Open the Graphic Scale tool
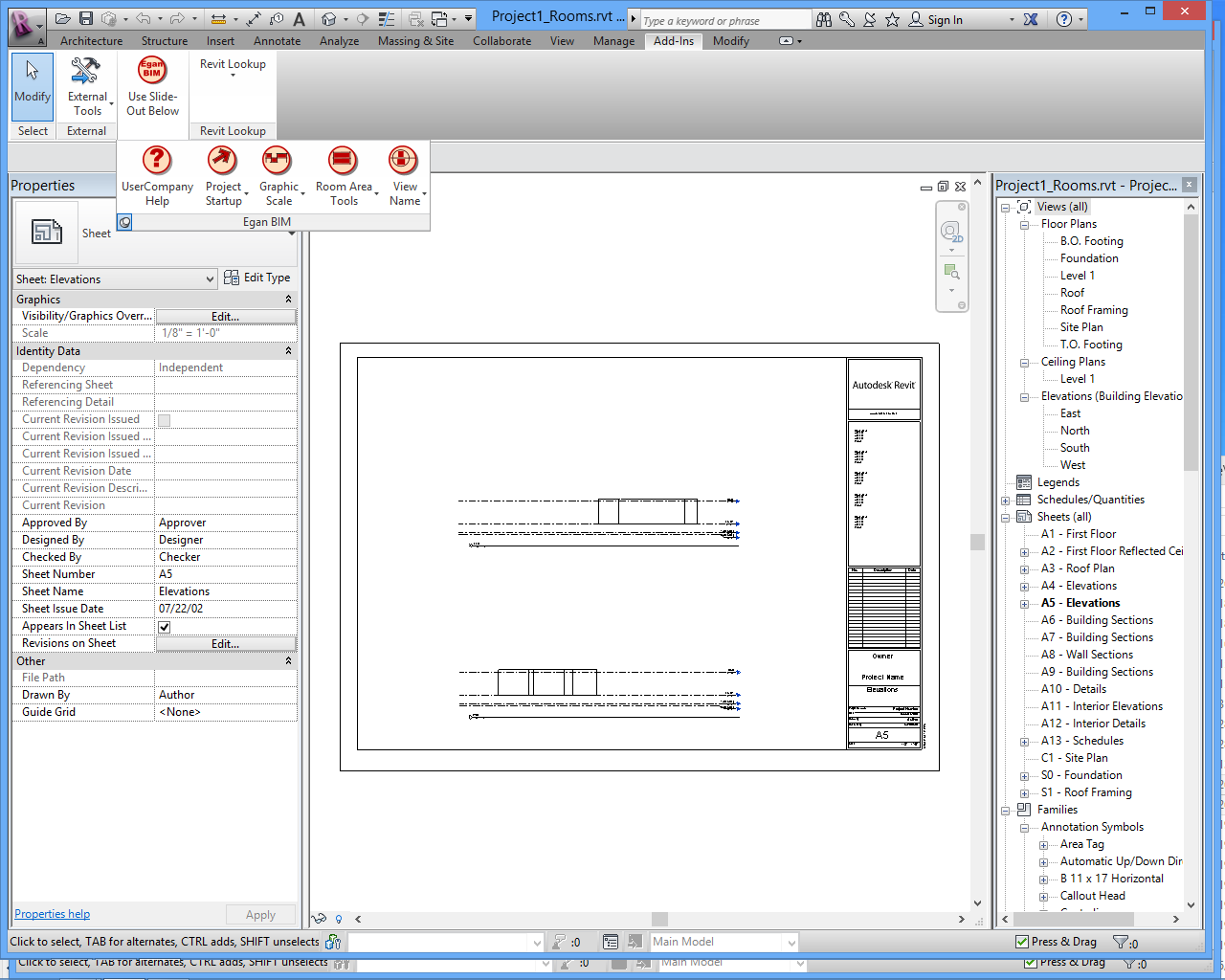1225x980 pixels. [x=279, y=176]
